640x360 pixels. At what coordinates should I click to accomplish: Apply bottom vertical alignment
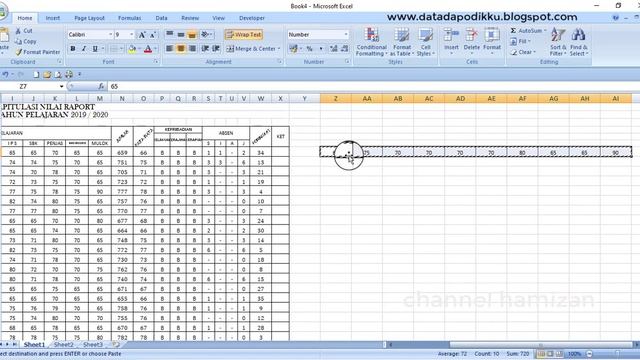point(192,35)
